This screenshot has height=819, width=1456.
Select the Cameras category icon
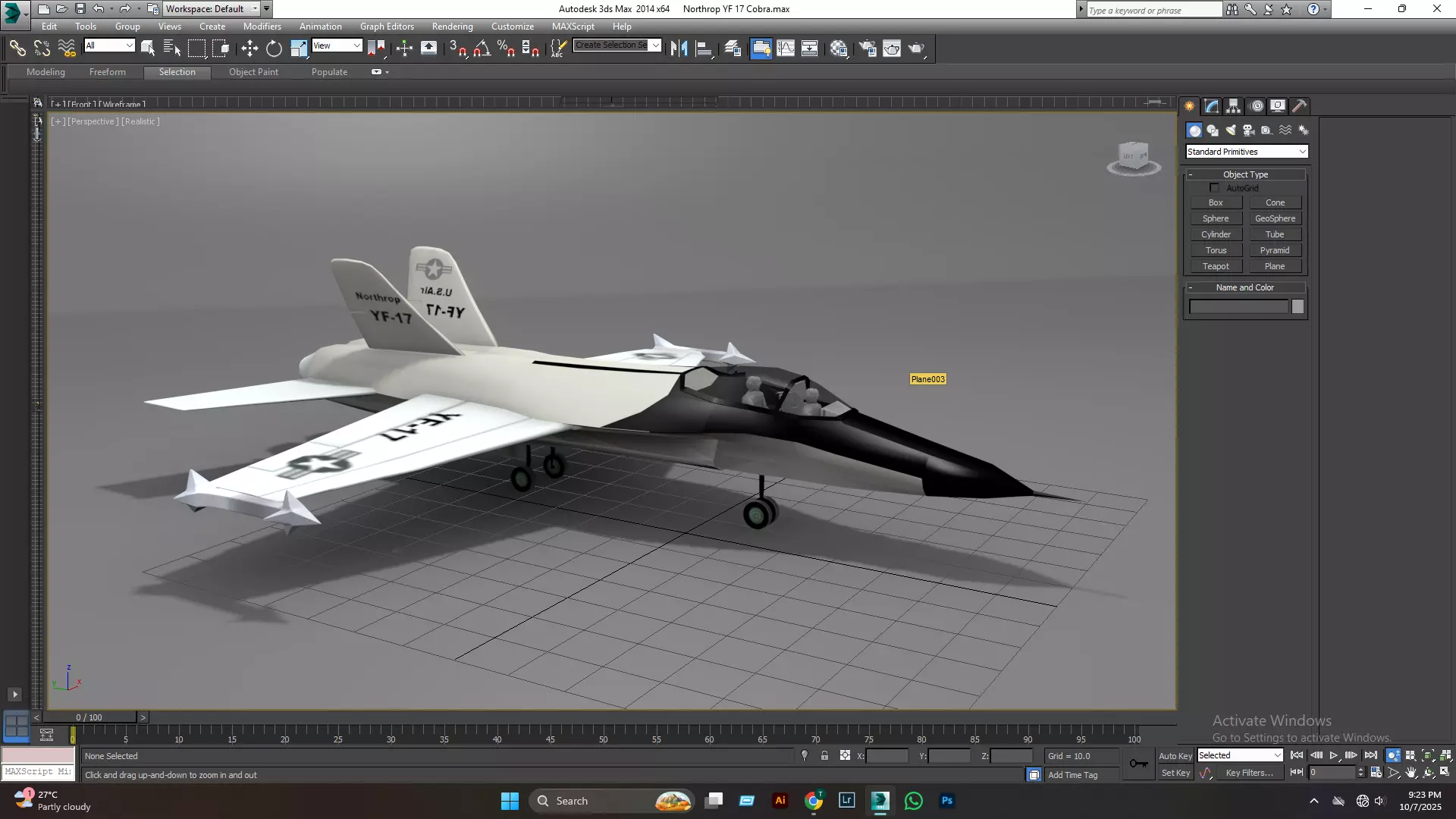(x=1249, y=130)
